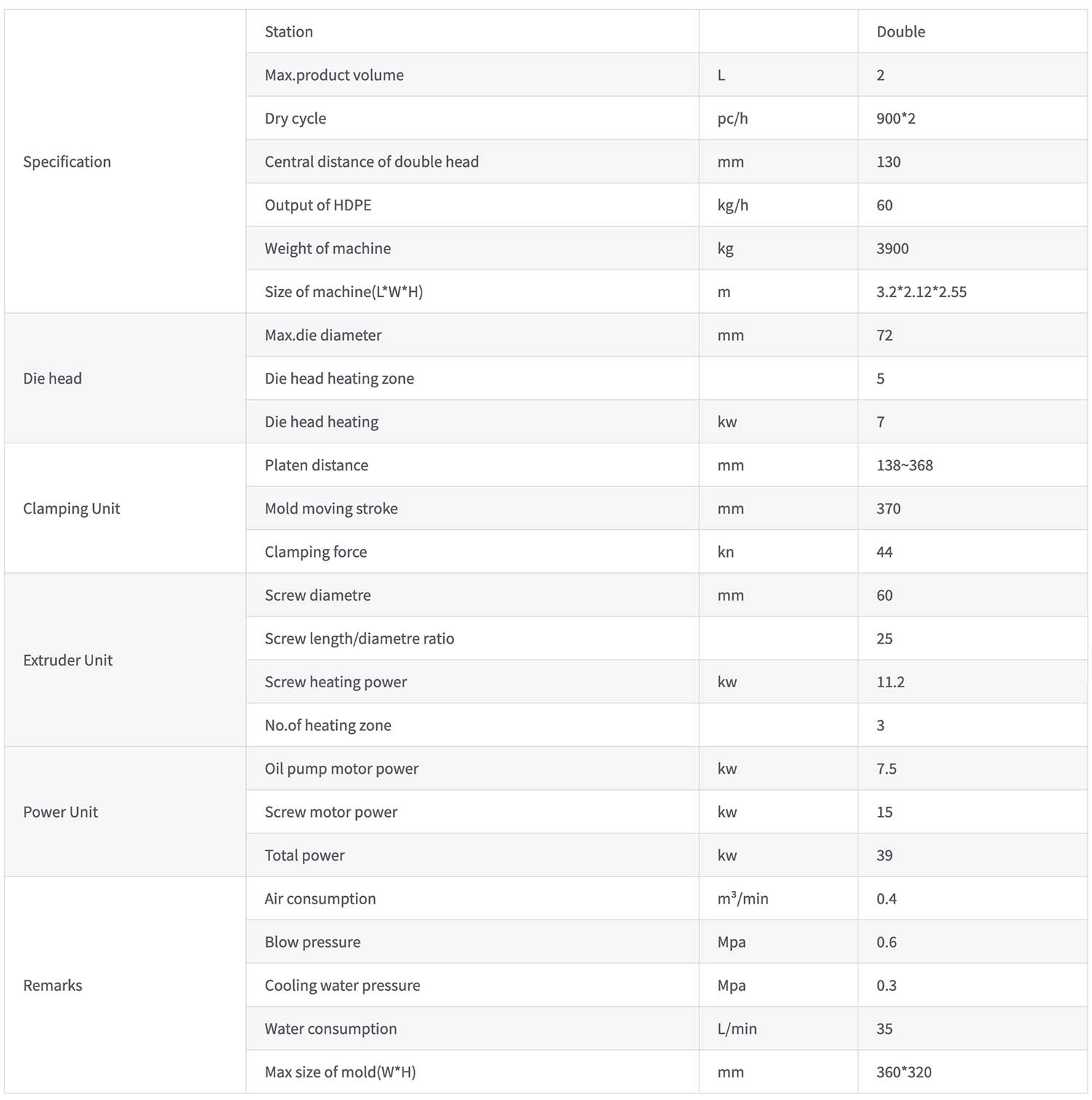This screenshot has height=1100, width=1092.
Task: Select the Clamping force unit kn
Action: (x=726, y=552)
